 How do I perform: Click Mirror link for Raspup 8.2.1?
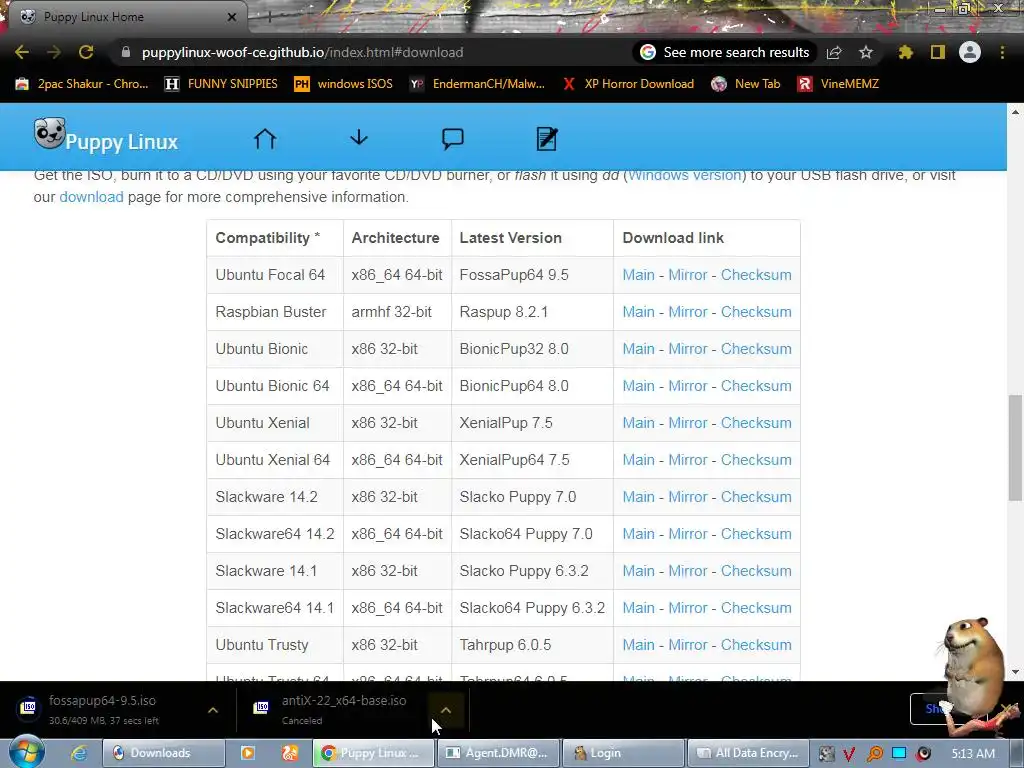pos(688,312)
